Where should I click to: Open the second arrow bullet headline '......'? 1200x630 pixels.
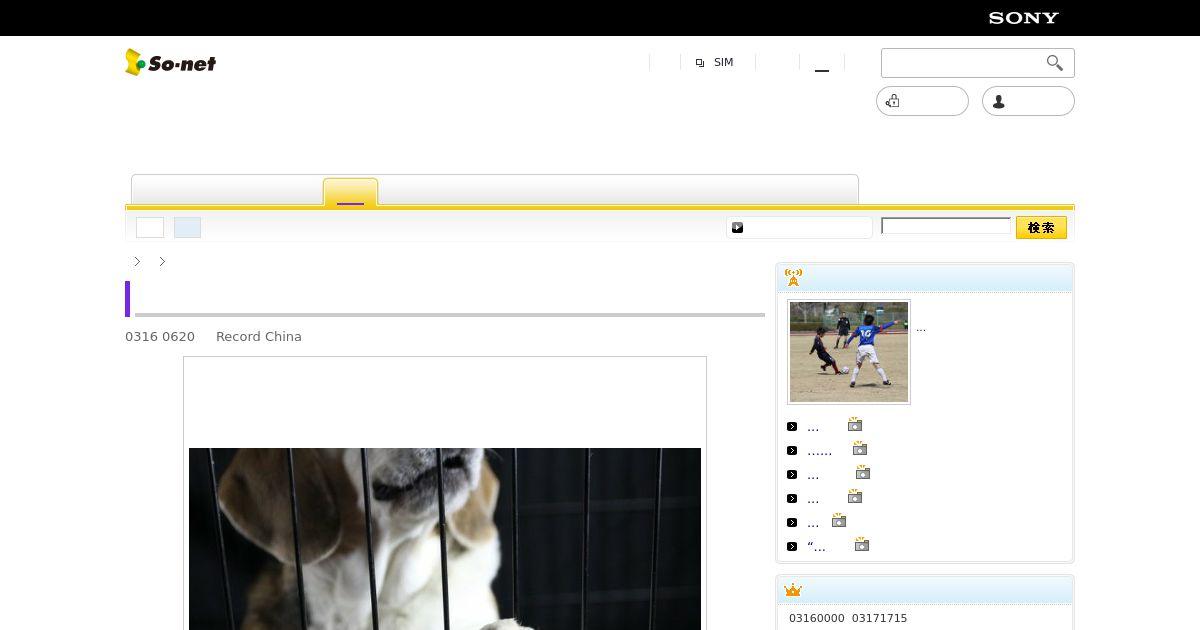pyautogui.click(x=819, y=451)
